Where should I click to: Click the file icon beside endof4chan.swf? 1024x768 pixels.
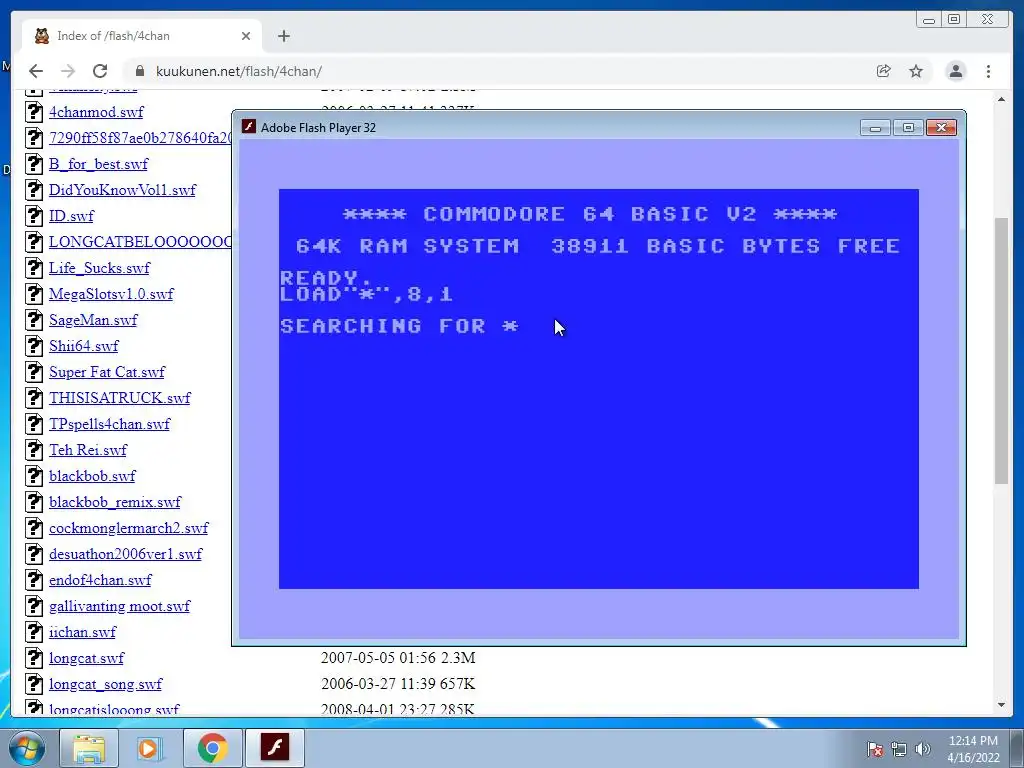pos(34,580)
